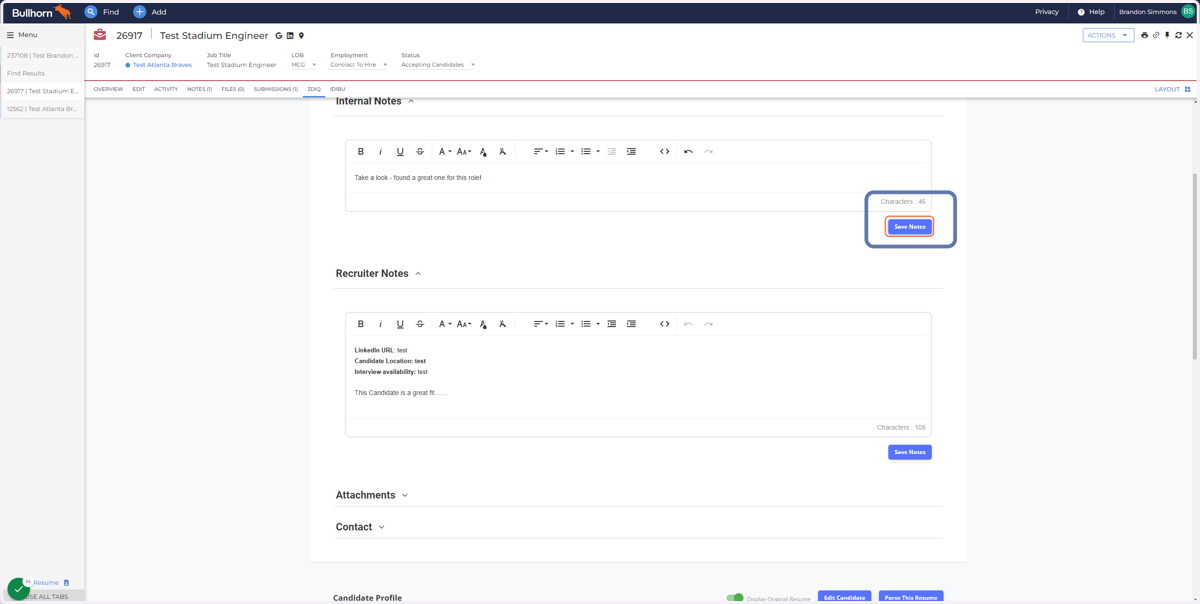Undo last edit in Internal Notes
Viewport: 1200px width, 604px height.
(x=688, y=152)
